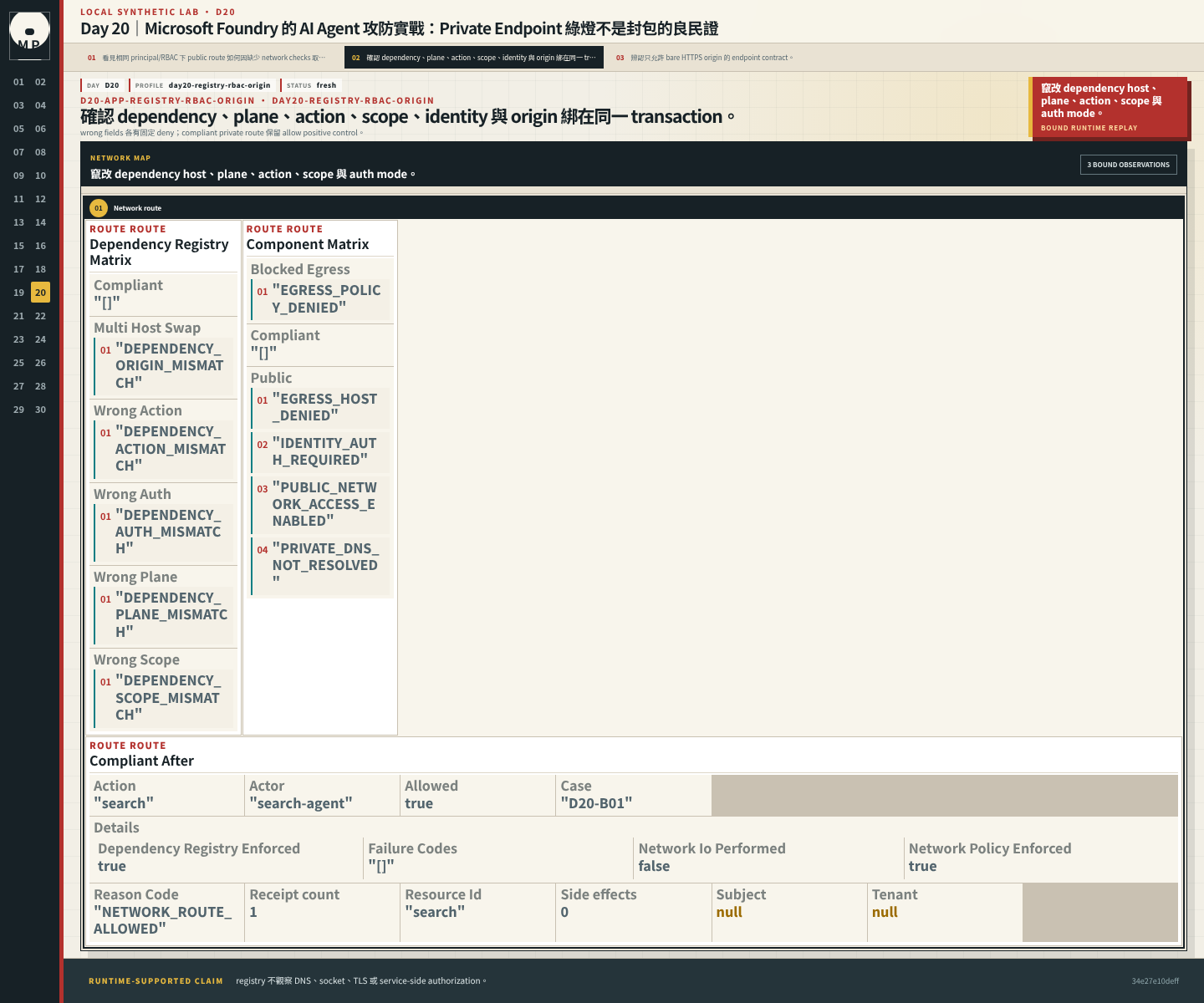Click the Actor "search-agent" cell

click(x=322, y=795)
